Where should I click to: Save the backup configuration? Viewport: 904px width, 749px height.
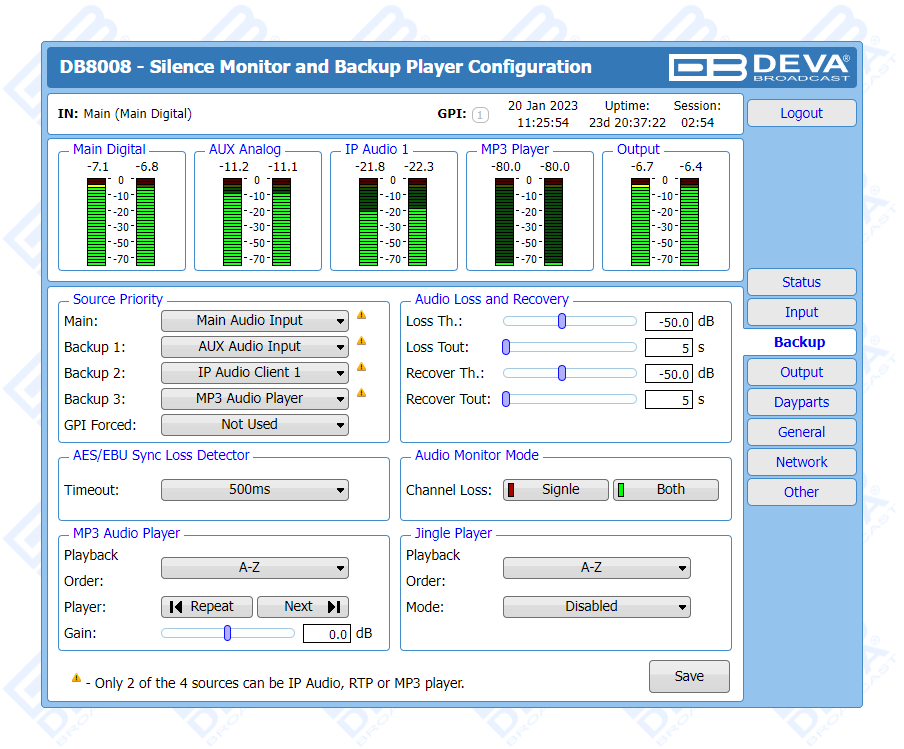689,676
